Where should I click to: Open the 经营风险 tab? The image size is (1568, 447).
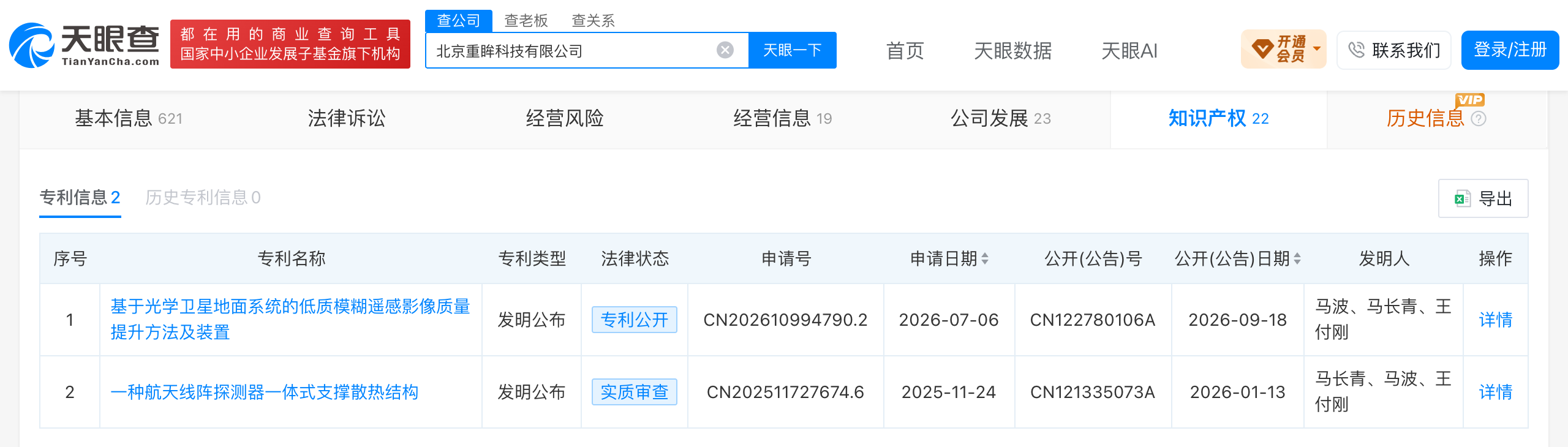point(565,118)
